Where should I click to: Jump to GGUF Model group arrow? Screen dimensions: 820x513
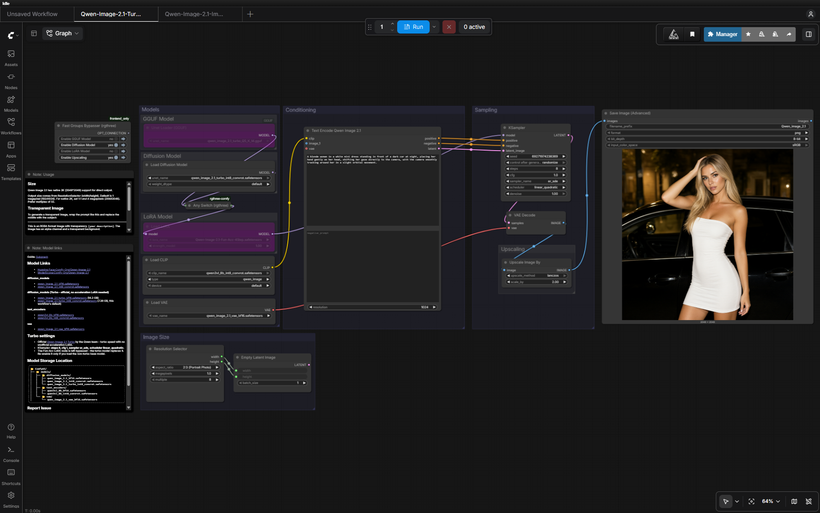[x=123, y=139]
